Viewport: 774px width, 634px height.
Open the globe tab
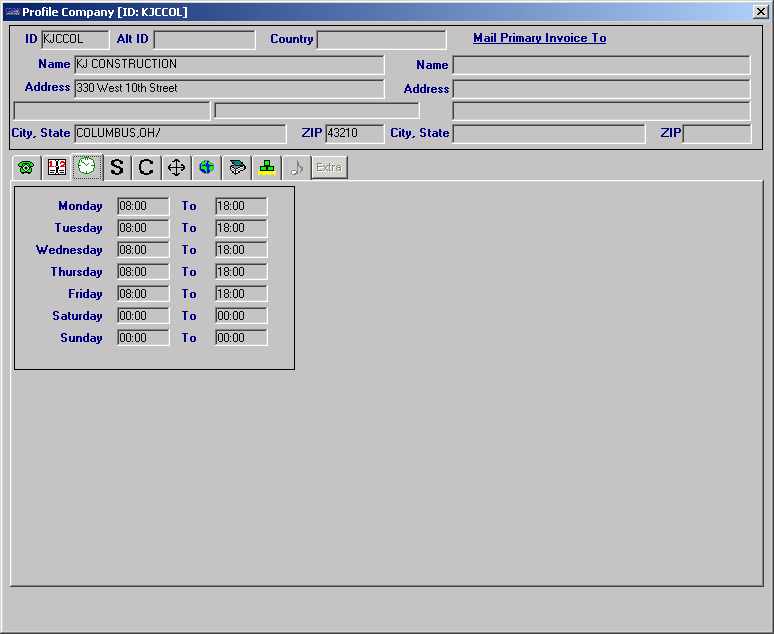(x=206, y=167)
